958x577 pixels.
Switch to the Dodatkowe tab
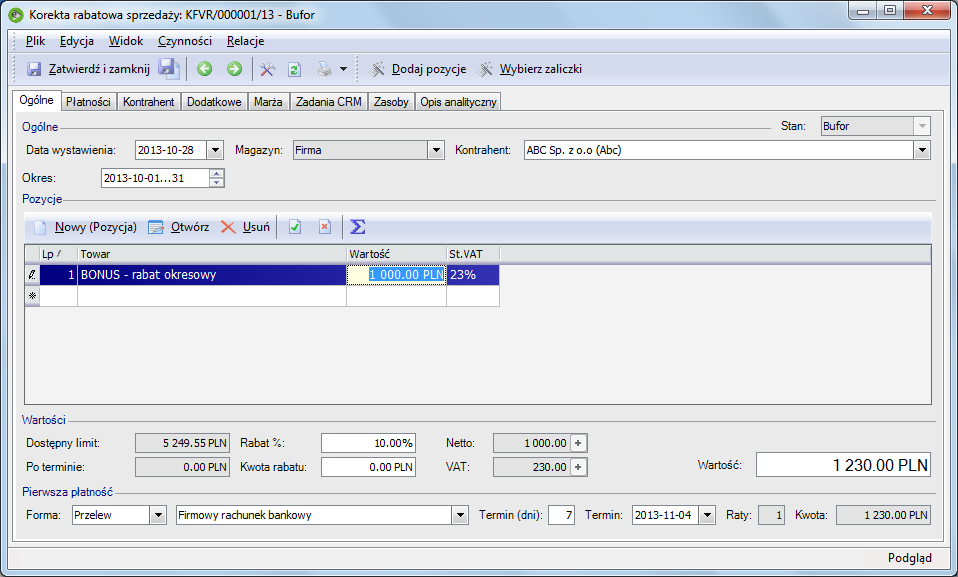214,101
